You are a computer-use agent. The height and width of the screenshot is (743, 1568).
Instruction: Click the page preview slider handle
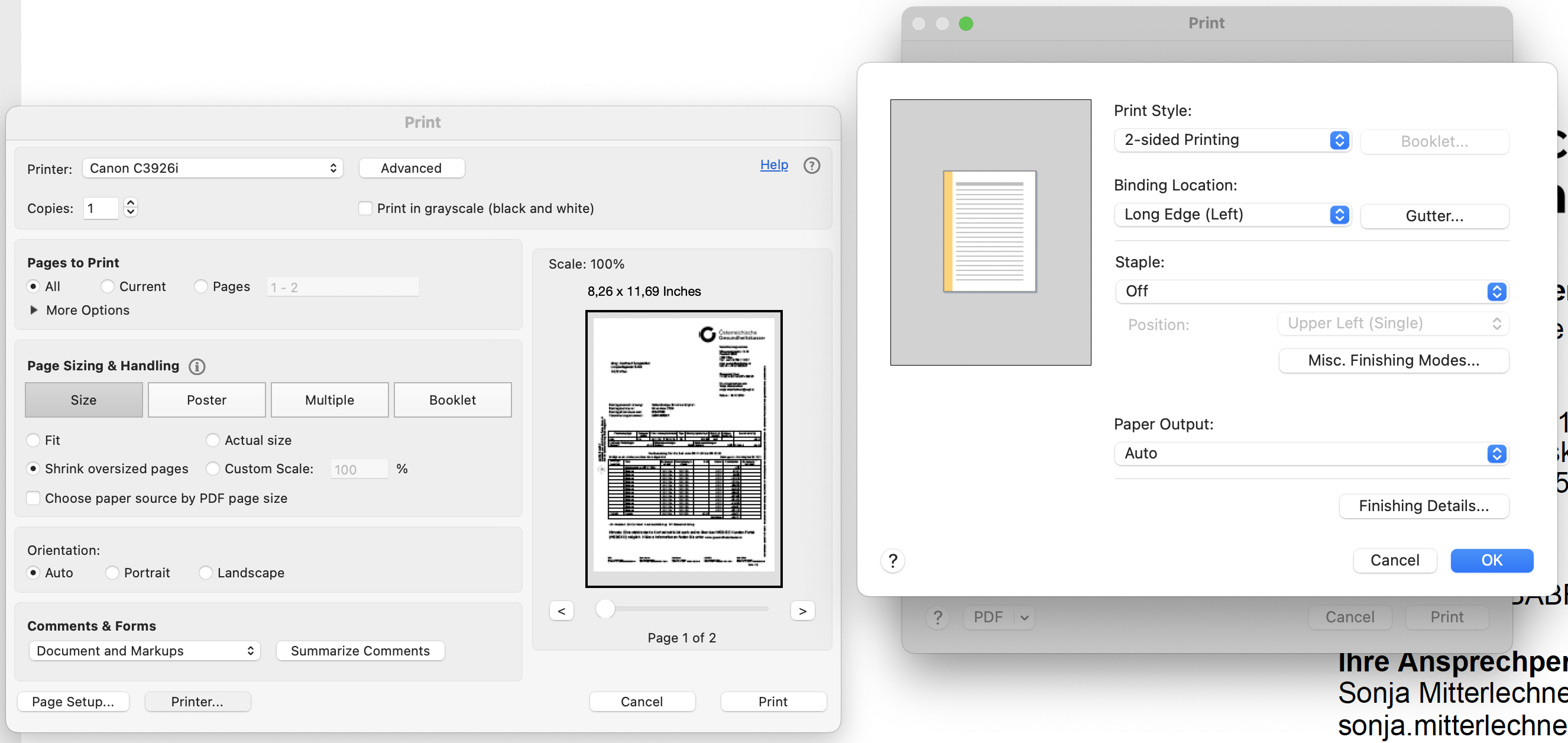605,608
